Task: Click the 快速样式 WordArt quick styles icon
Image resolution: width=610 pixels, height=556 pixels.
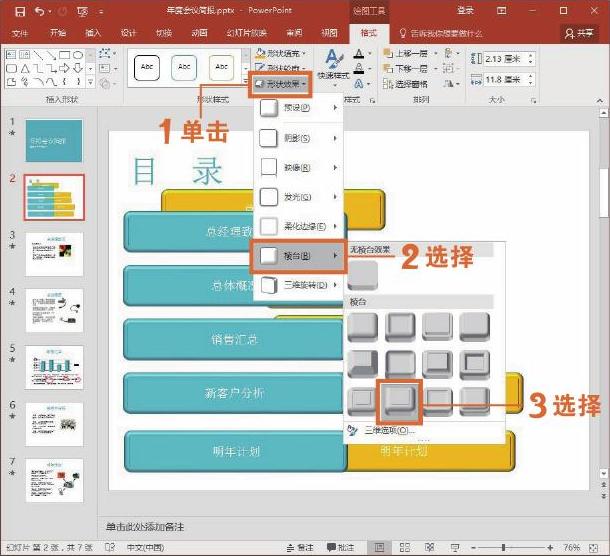Action: [x=333, y=66]
